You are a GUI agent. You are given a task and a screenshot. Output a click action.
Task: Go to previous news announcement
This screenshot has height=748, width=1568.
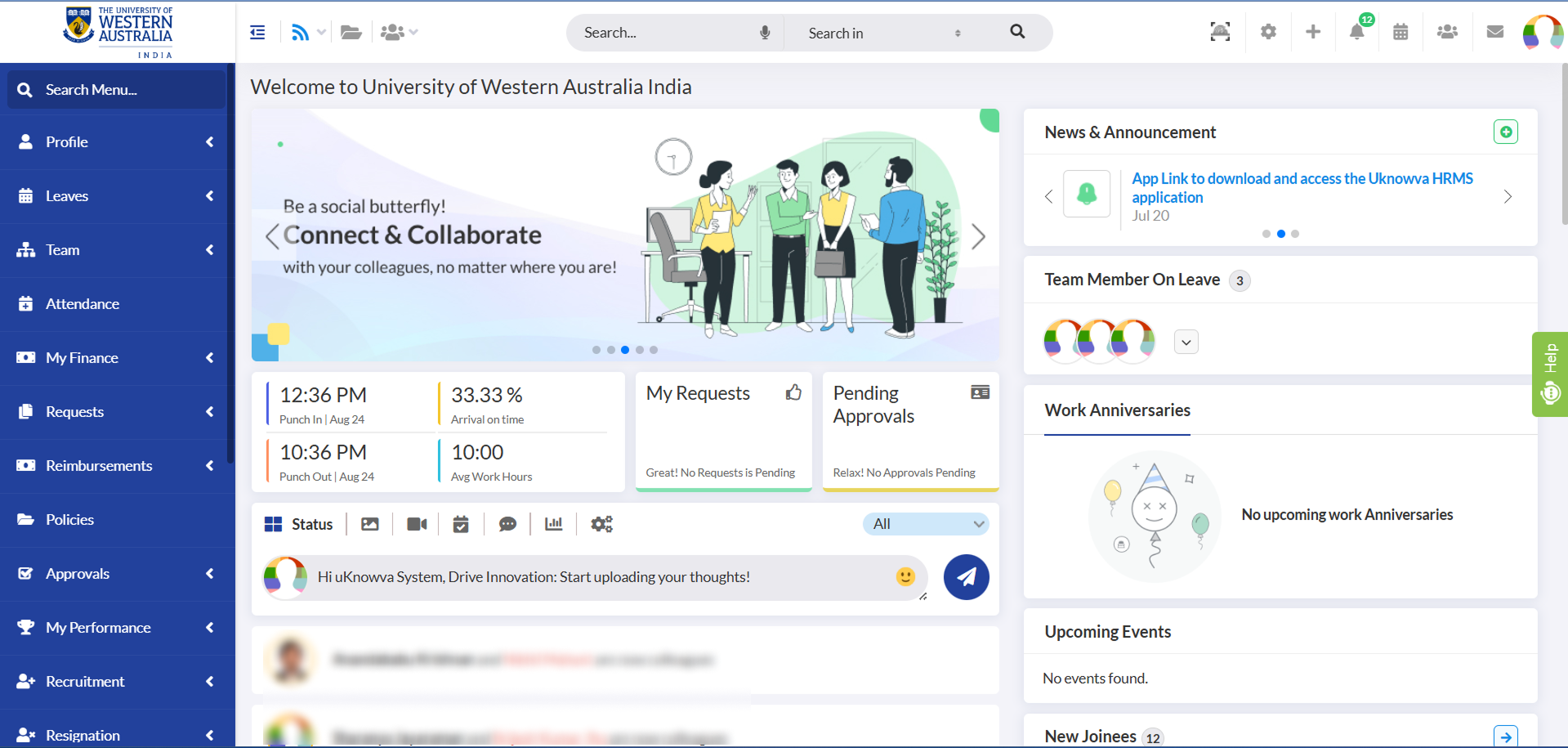click(1049, 196)
